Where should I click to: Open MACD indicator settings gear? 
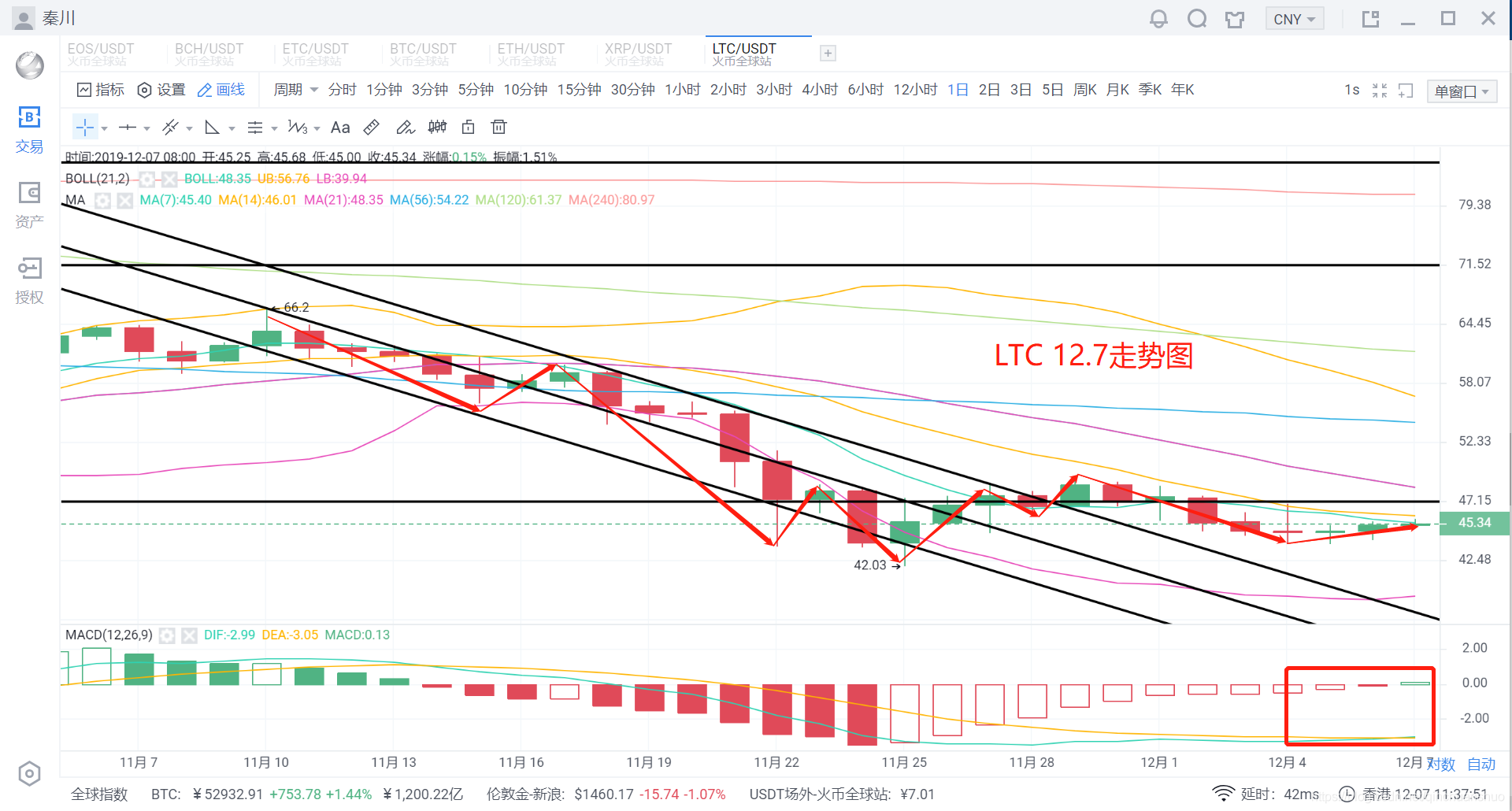click(x=167, y=635)
